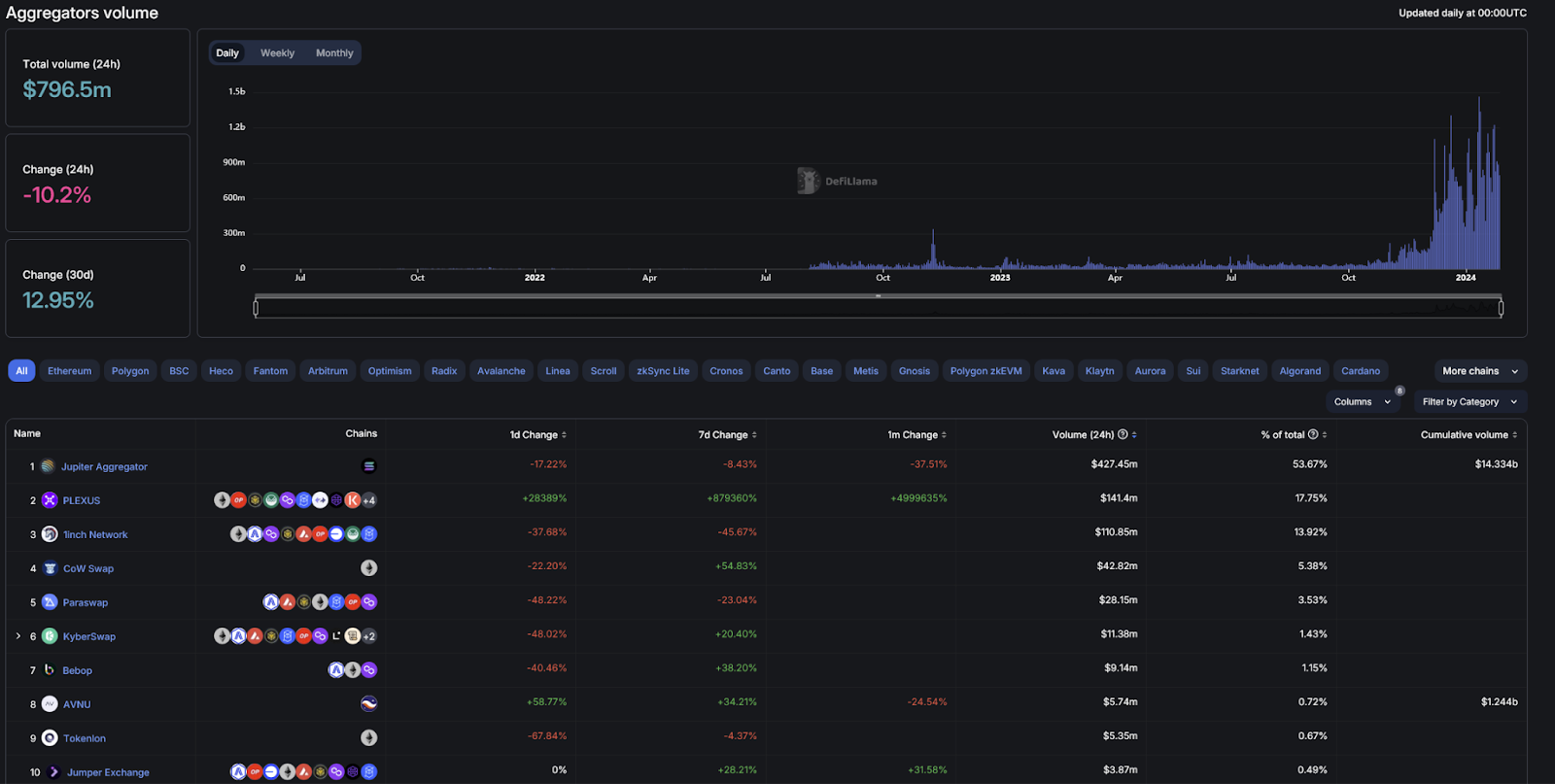
Task: Click Ethereum chain icon in CoW Swap row
Action: 369,568
